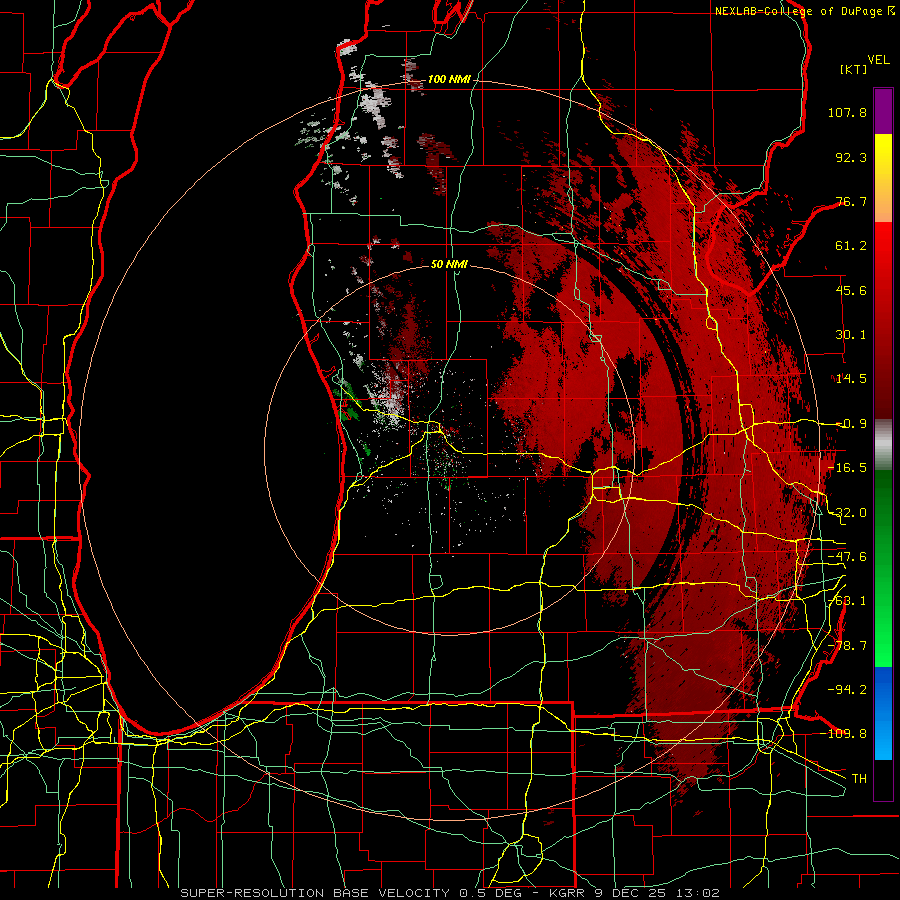Click the blue segment of the velocity color bar
The image size is (900, 900).
click(x=883, y=713)
